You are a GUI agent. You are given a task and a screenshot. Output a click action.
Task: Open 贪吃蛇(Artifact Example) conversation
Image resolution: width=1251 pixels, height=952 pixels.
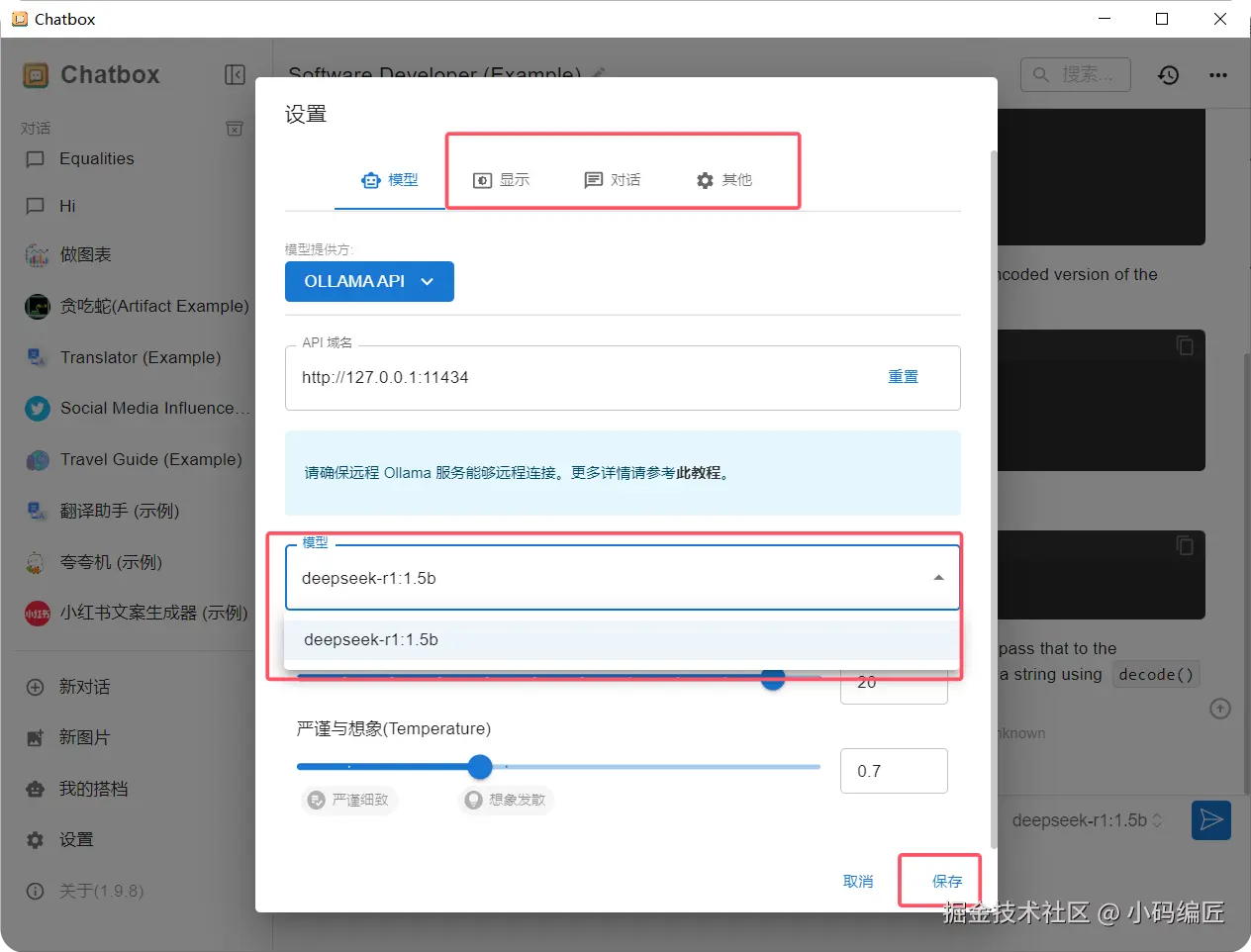(x=136, y=306)
